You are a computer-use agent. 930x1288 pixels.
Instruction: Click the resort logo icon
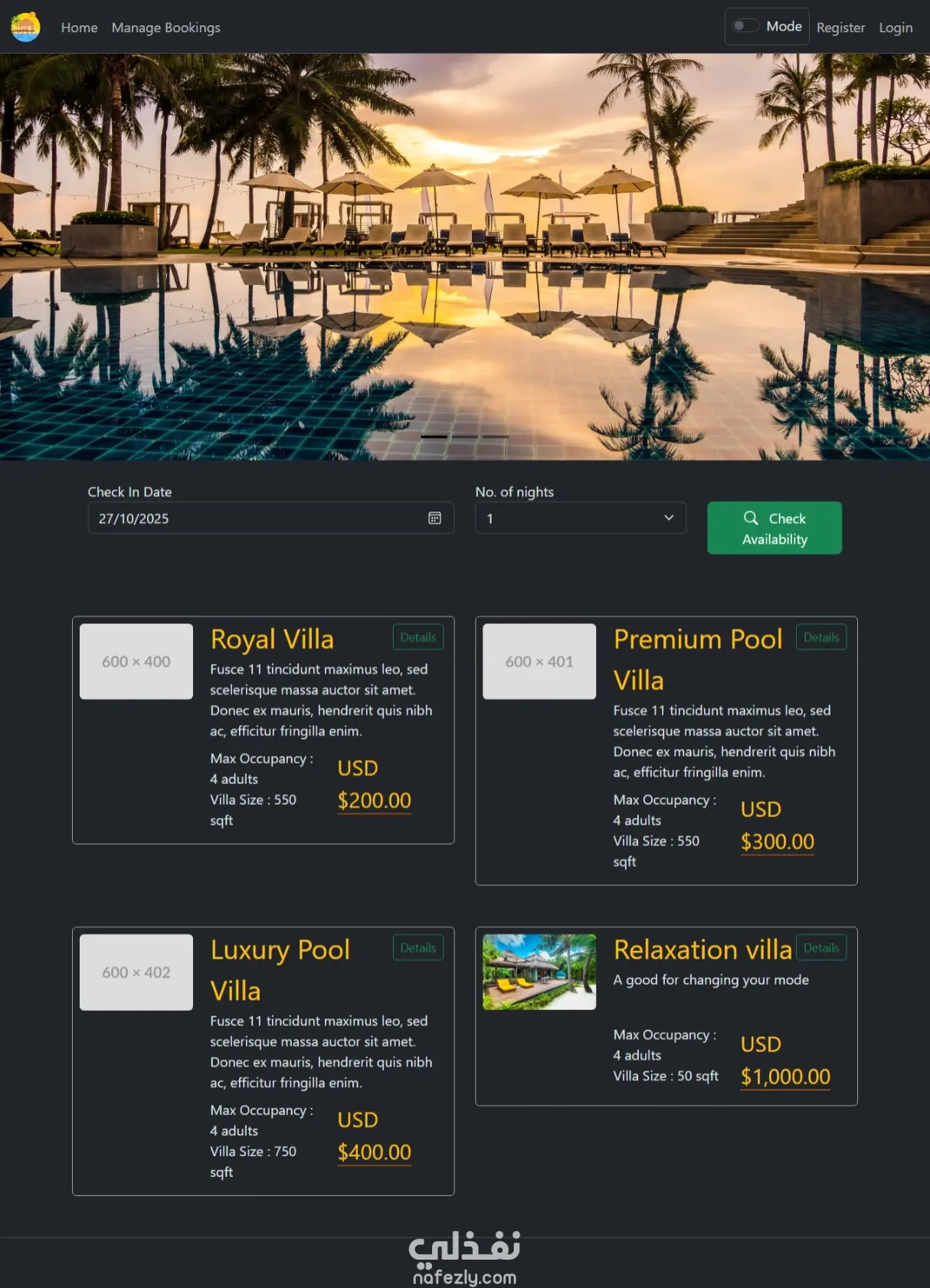pos(25,27)
